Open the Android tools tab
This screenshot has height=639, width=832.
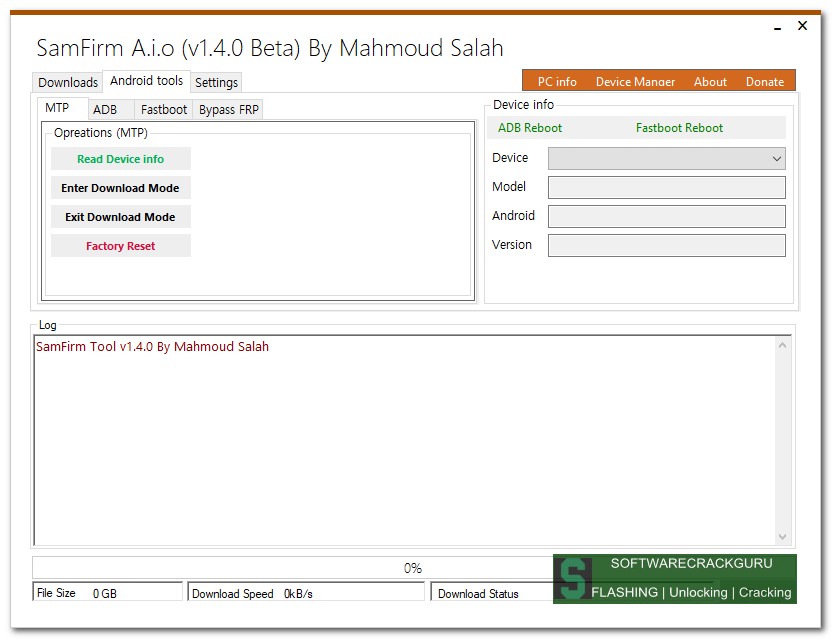tap(146, 81)
